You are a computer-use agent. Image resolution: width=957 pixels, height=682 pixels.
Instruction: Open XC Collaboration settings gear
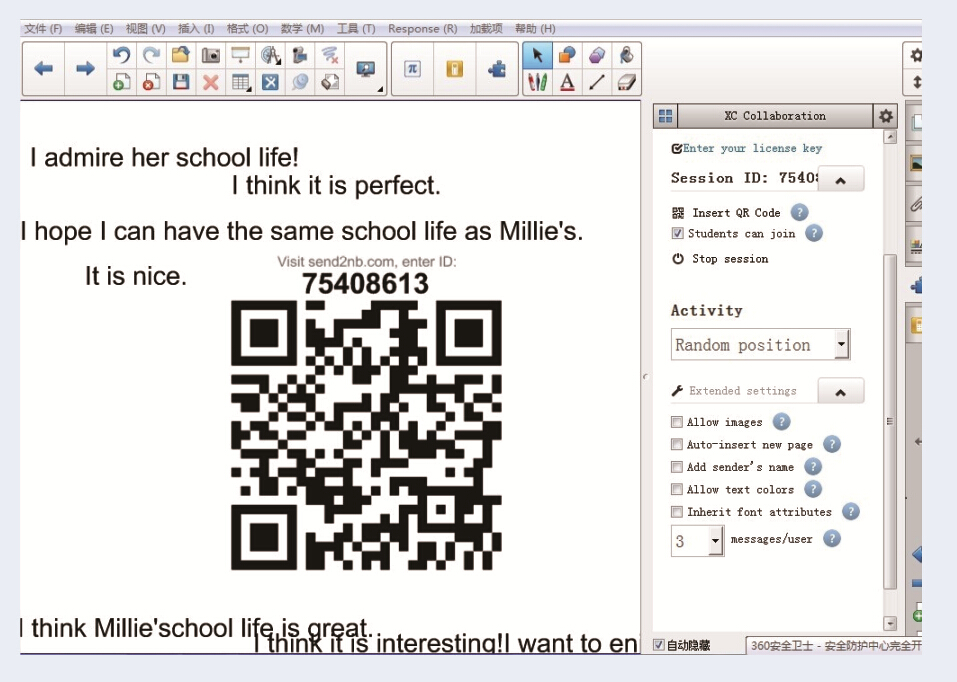click(x=886, y=116)
